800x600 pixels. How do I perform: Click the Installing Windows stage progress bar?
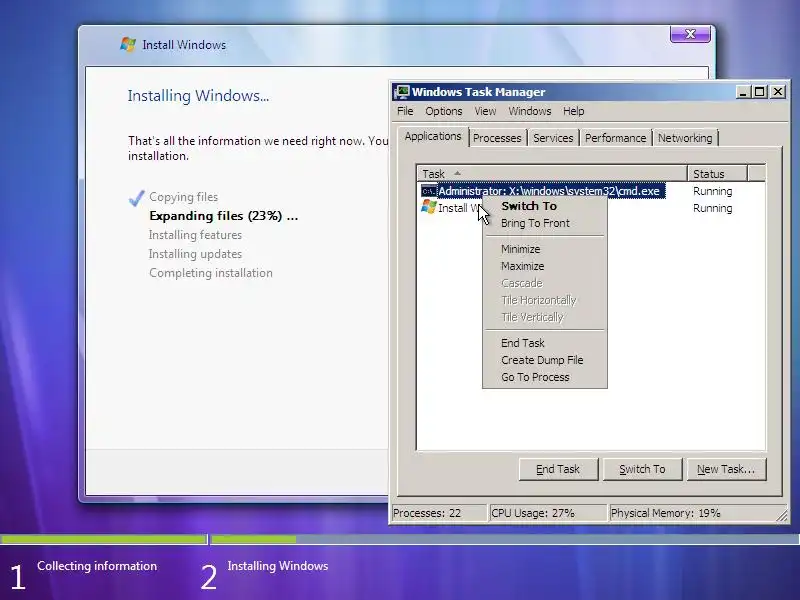point(505,539)
